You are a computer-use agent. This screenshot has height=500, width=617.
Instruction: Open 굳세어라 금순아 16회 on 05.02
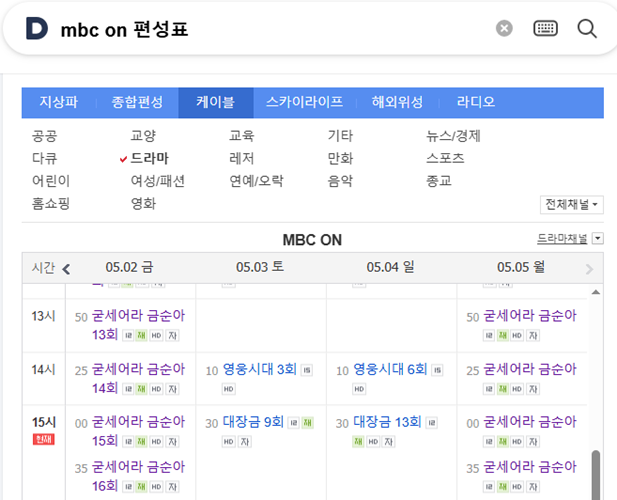tap(138, 476)
